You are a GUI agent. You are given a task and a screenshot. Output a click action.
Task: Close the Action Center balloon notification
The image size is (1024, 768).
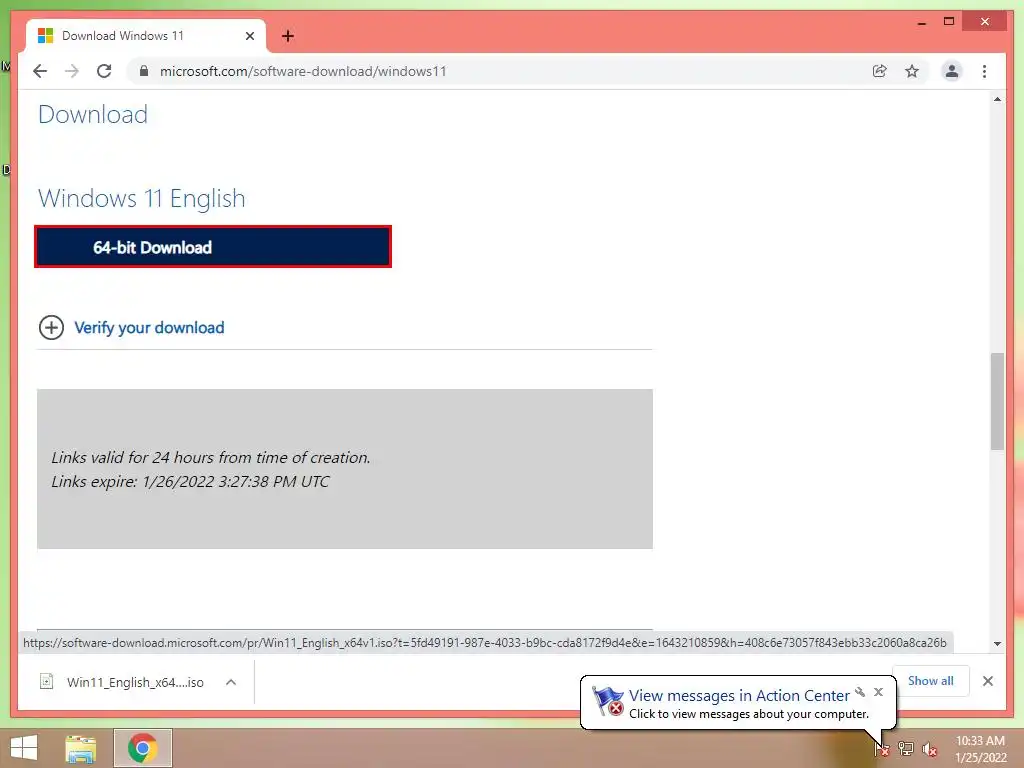(x=878, y=692)
